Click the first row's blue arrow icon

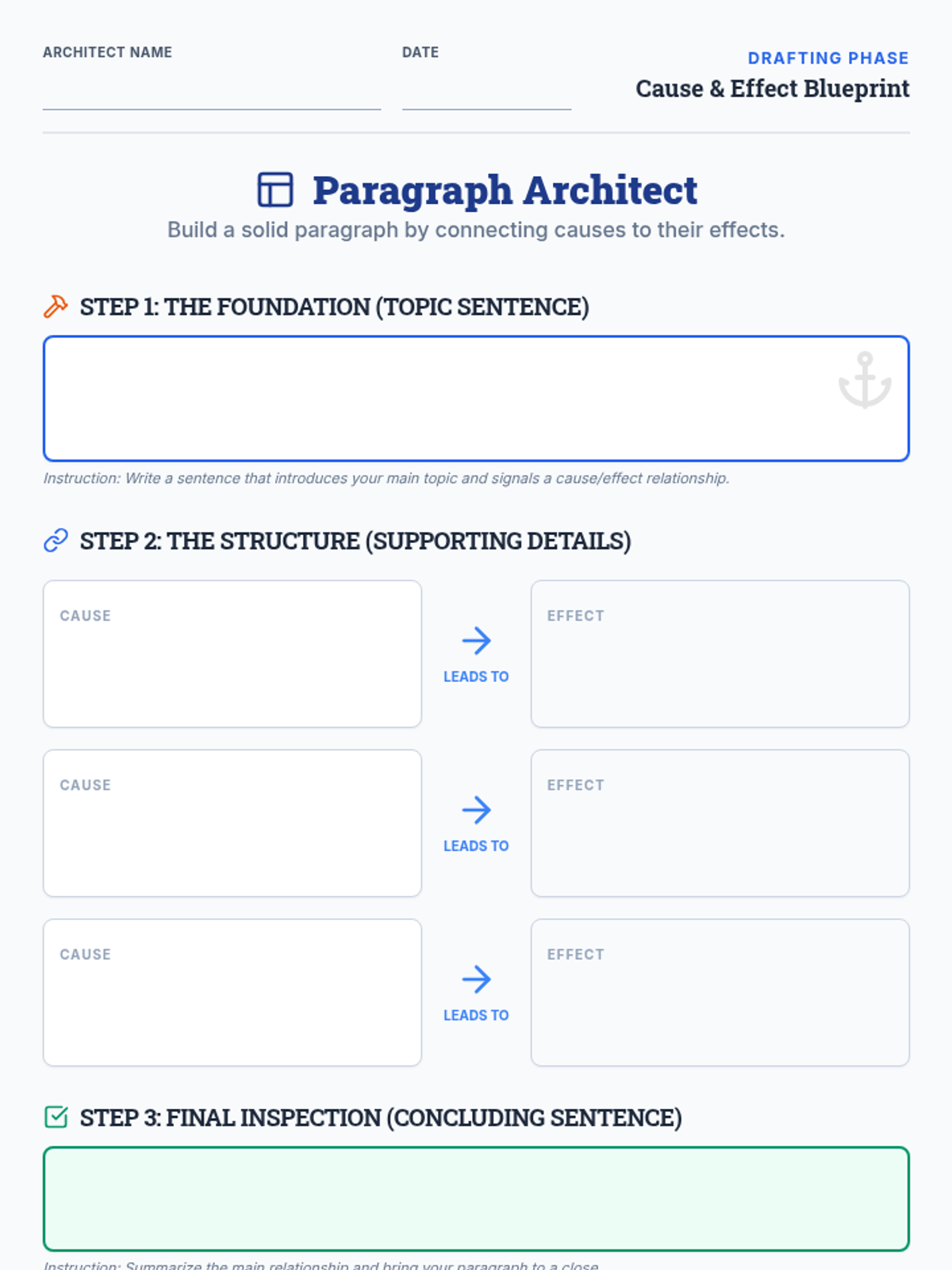(x=476, y=641)
